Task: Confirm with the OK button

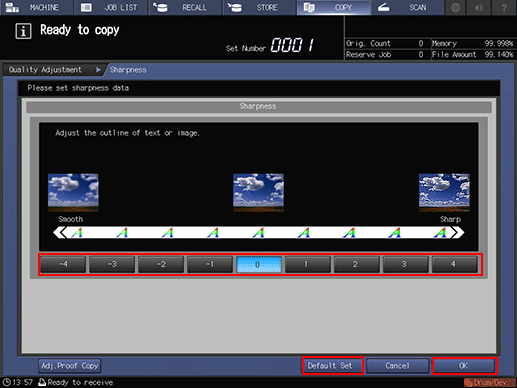Action: point(464,366)
